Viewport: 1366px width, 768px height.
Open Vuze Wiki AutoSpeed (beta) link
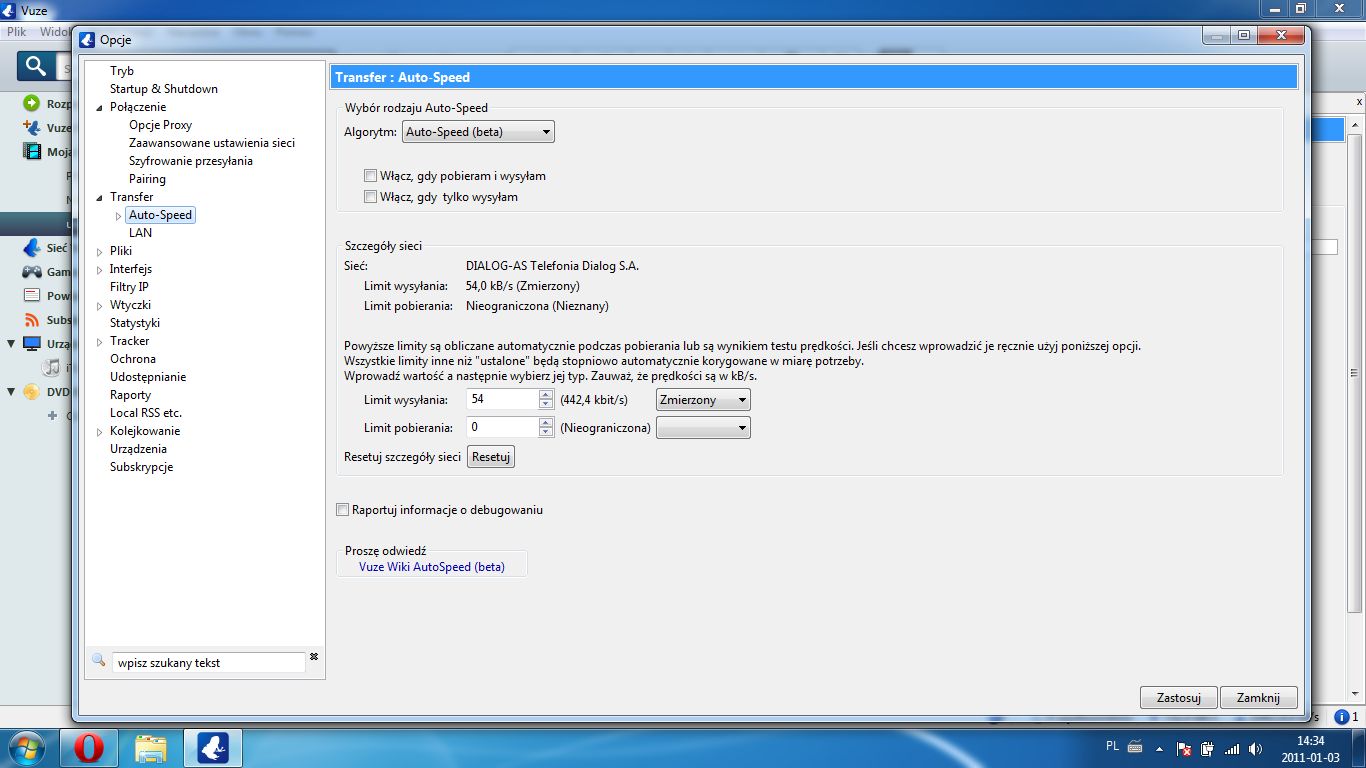click(432, 566)
